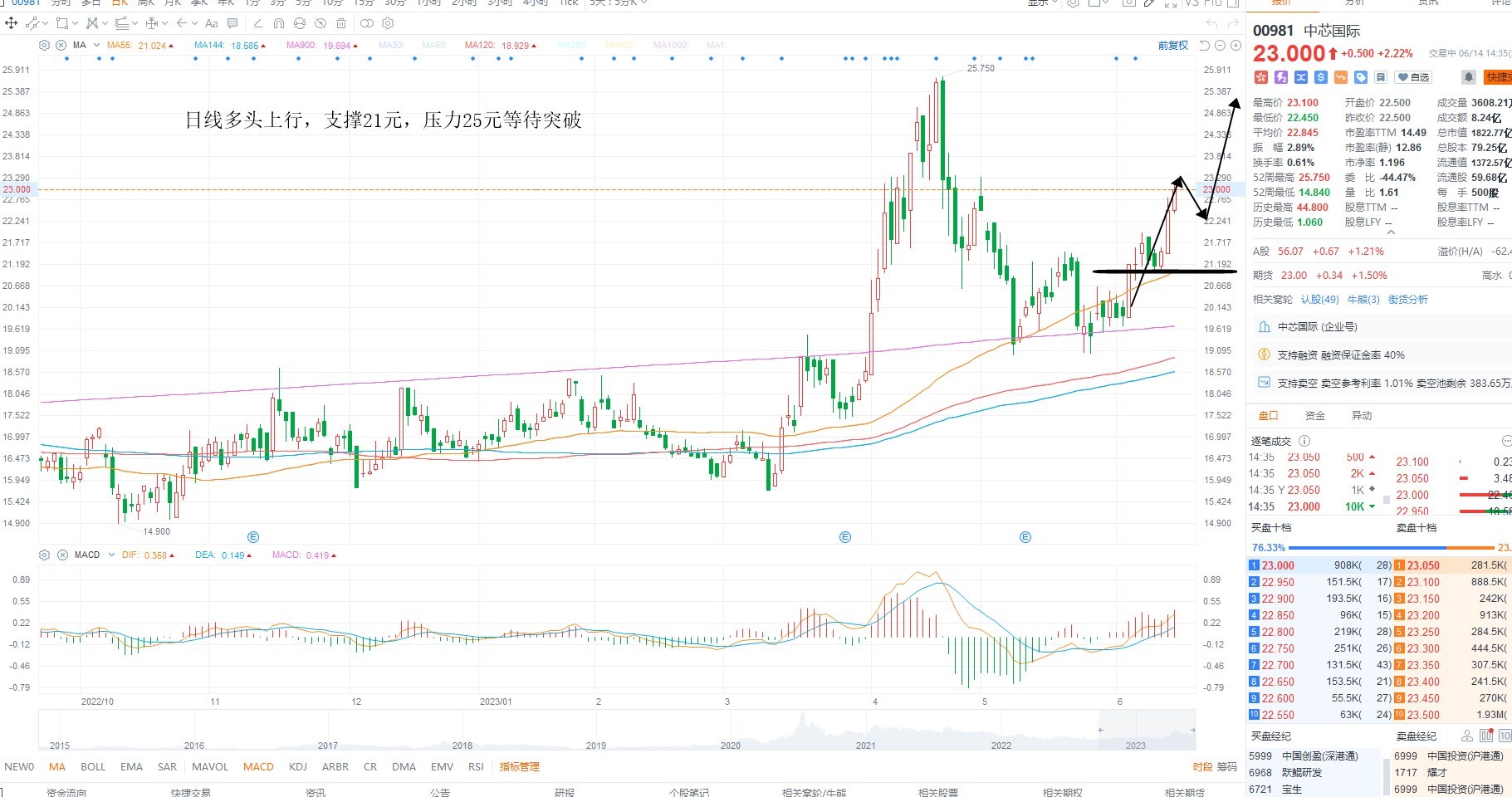The width and height of the screenshot is (1512, 797).
Task: Toggle the MA144 line visibility
Action: pyautogui.click(x=230, y=46)
